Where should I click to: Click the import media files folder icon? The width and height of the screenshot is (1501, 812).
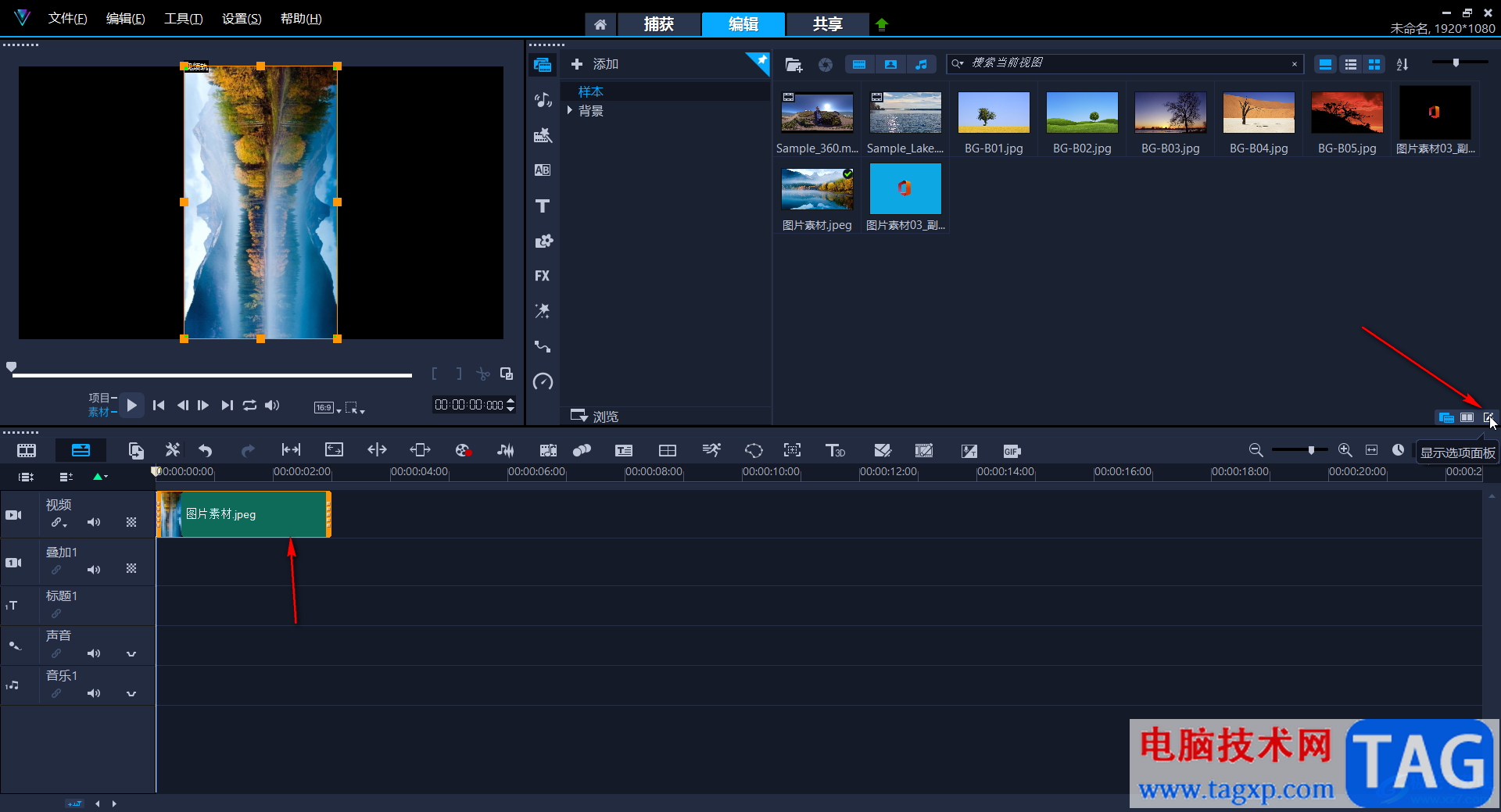pyautogui.click(x=793, y=65)
